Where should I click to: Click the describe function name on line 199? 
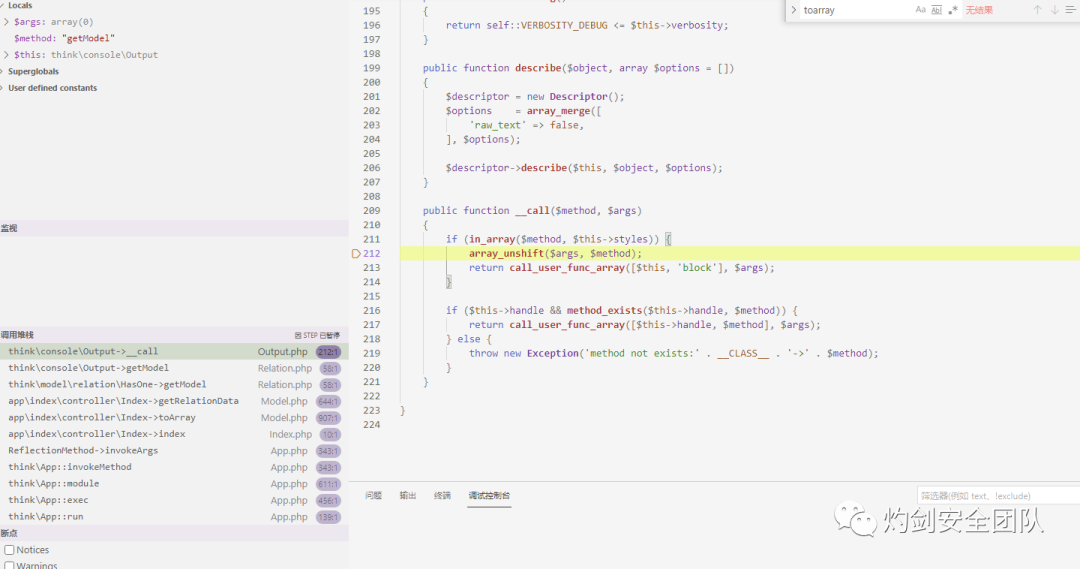(539, 68)
